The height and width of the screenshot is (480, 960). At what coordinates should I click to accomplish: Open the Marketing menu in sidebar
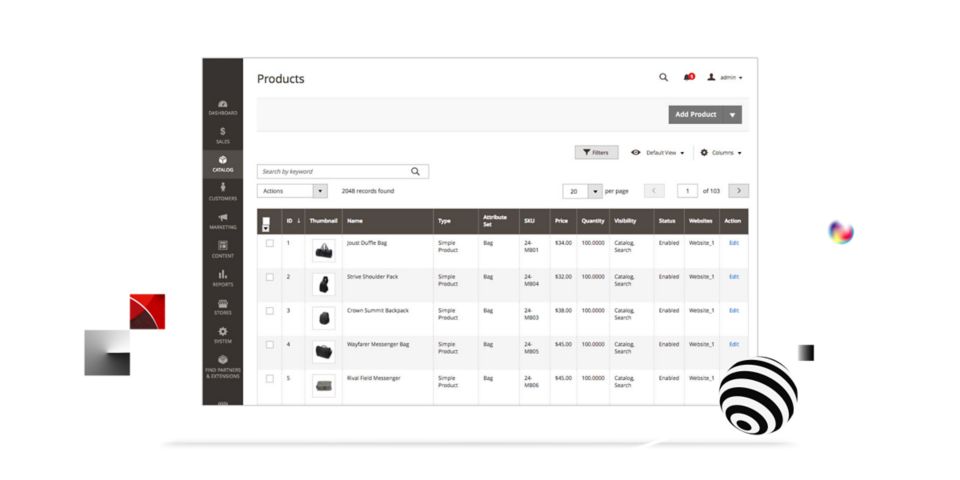[223, 221]
